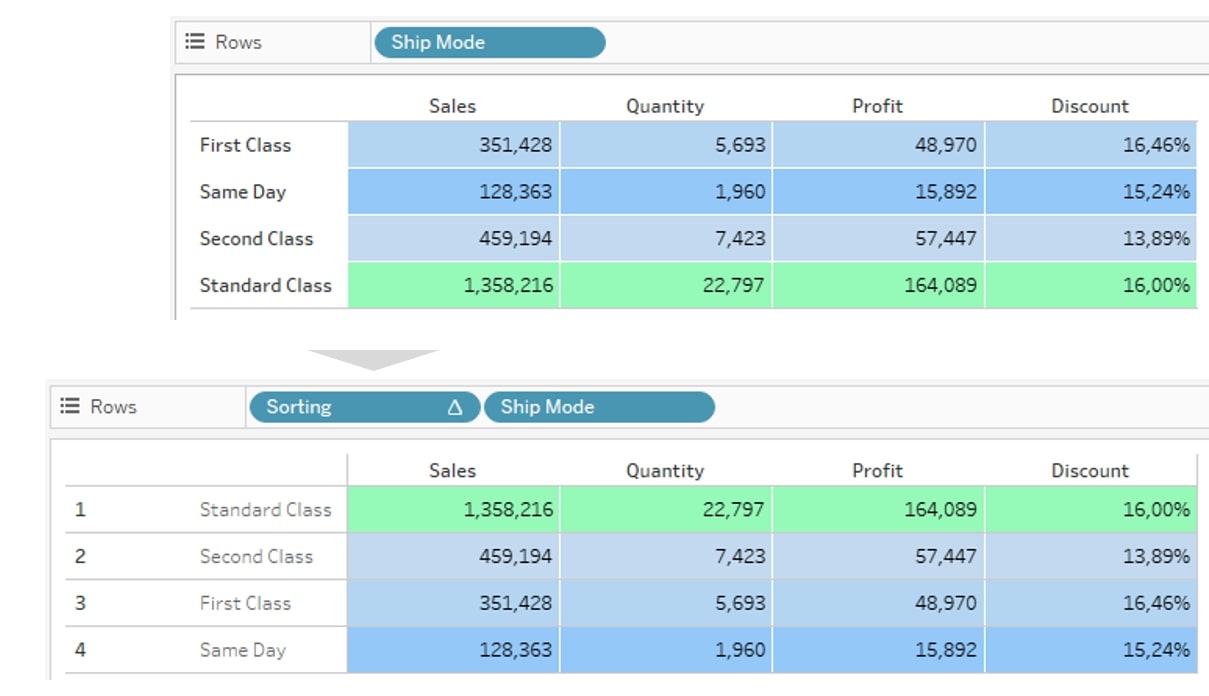Click the Quantity header in upper table
Screen dimensions: 1209x696
(x=665, y=106)
